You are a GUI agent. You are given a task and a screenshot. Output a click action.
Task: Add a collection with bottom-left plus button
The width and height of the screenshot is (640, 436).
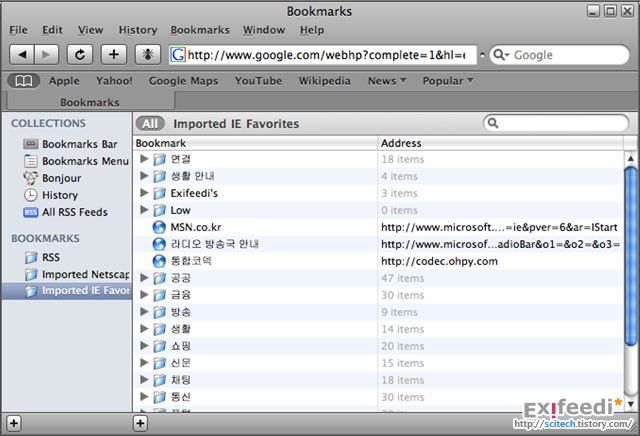(14, 423)
